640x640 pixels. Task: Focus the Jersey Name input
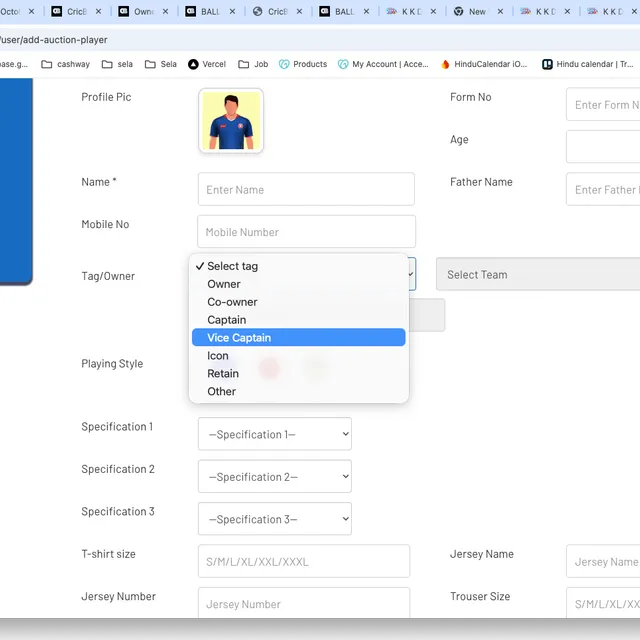[x=603, y=561]
